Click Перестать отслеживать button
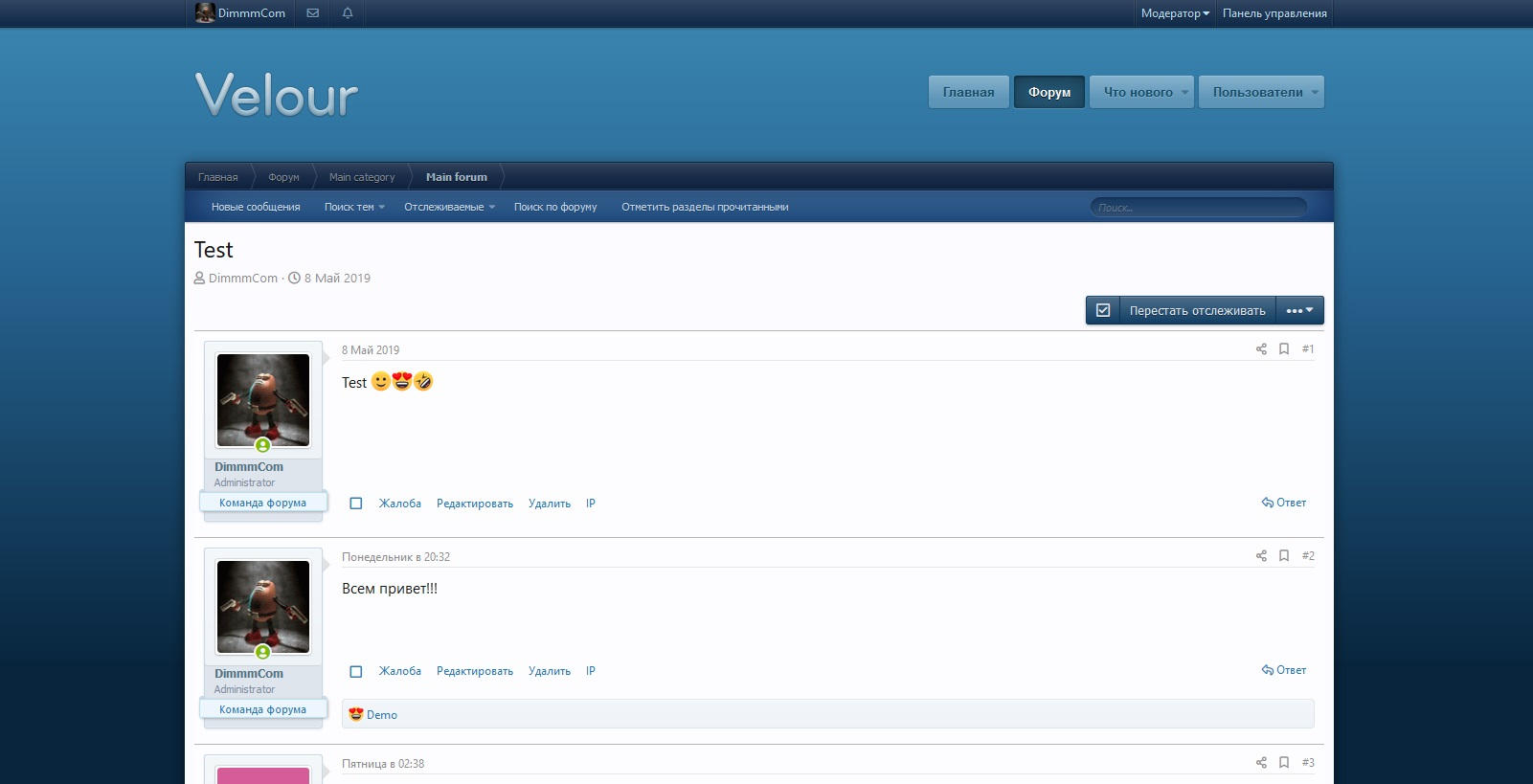Viewport: 1533px width, 784px height. point(1197,310)
